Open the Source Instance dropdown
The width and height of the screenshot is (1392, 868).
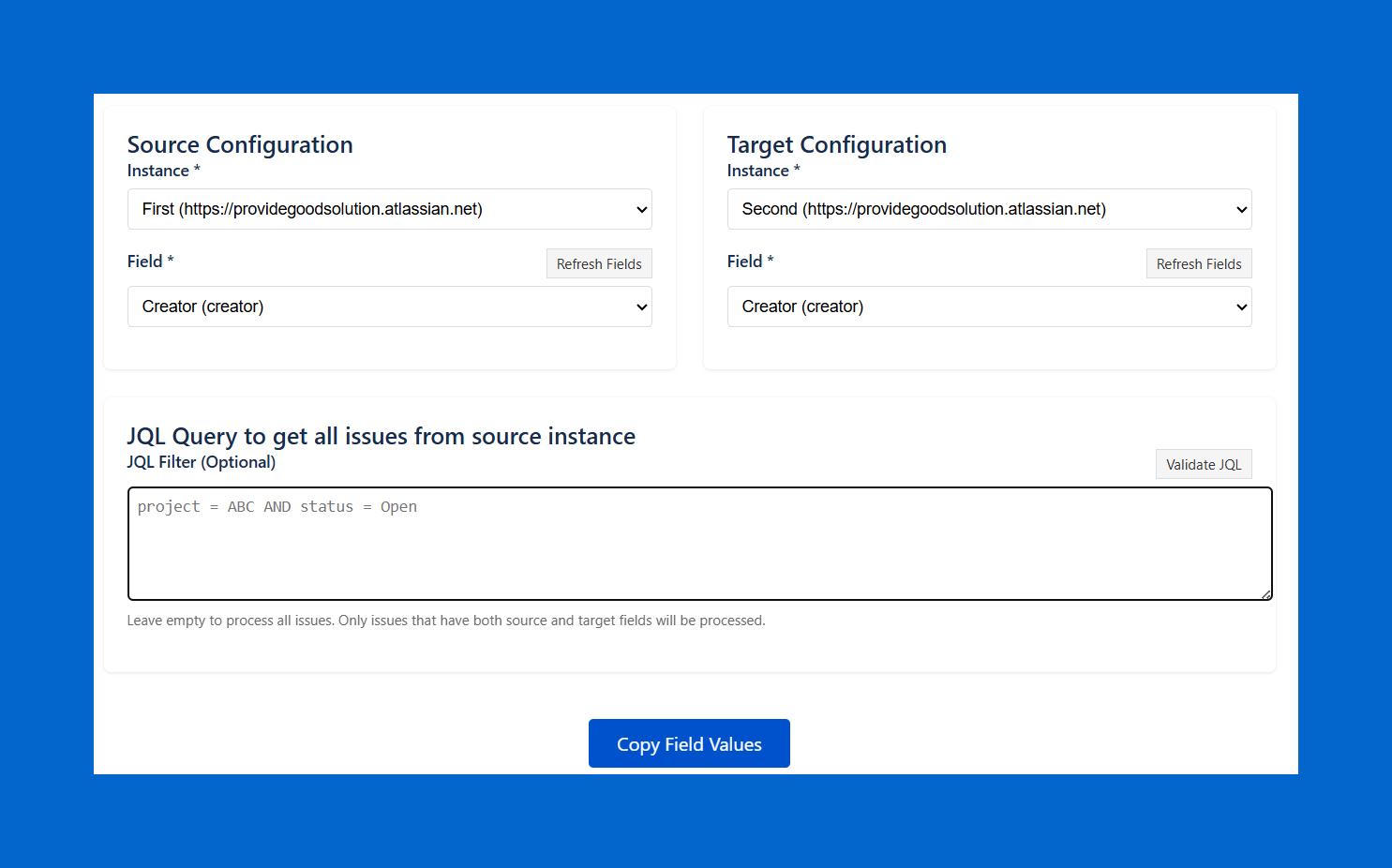(389, 209)
